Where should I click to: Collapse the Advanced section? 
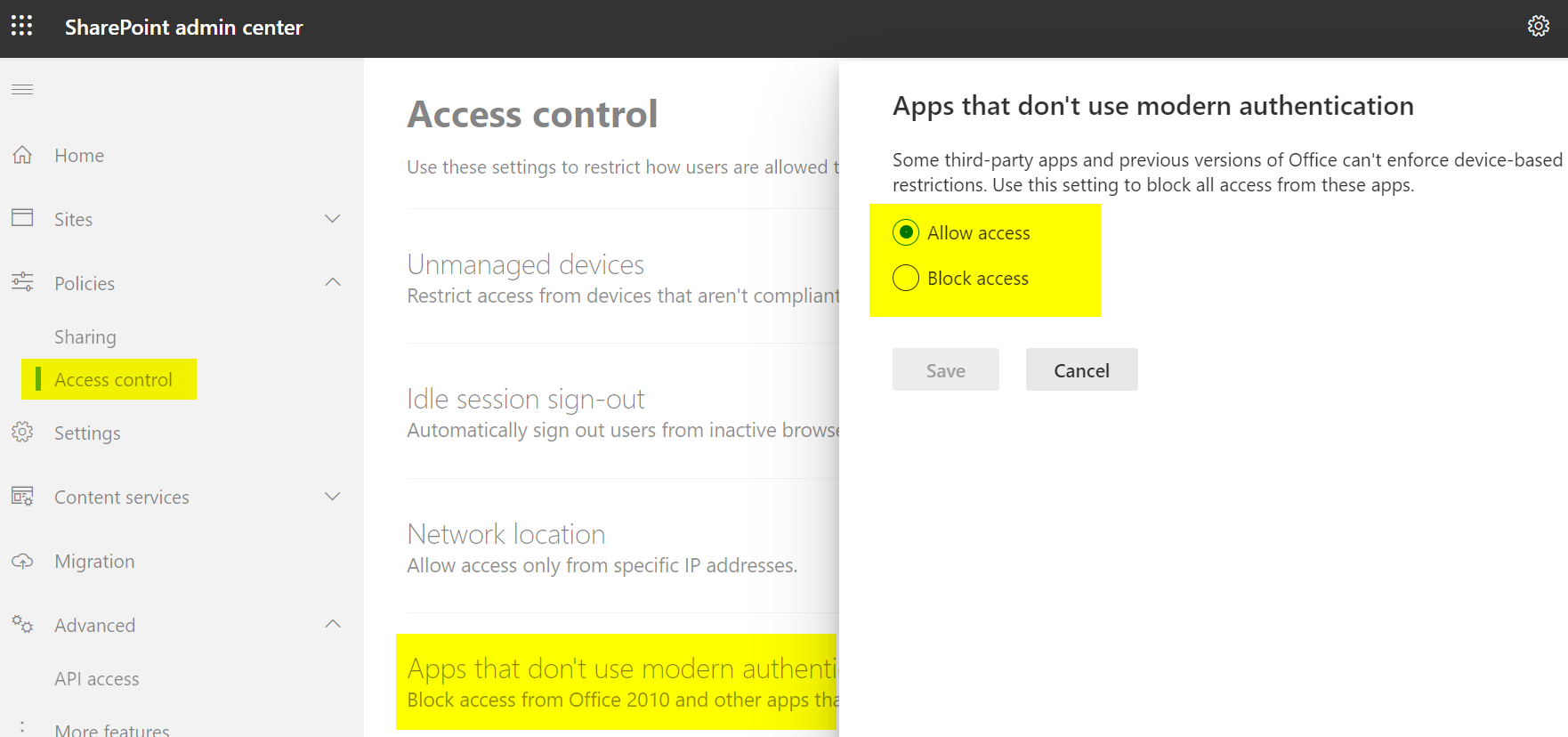pyautogui.click(x=332, y=624)
